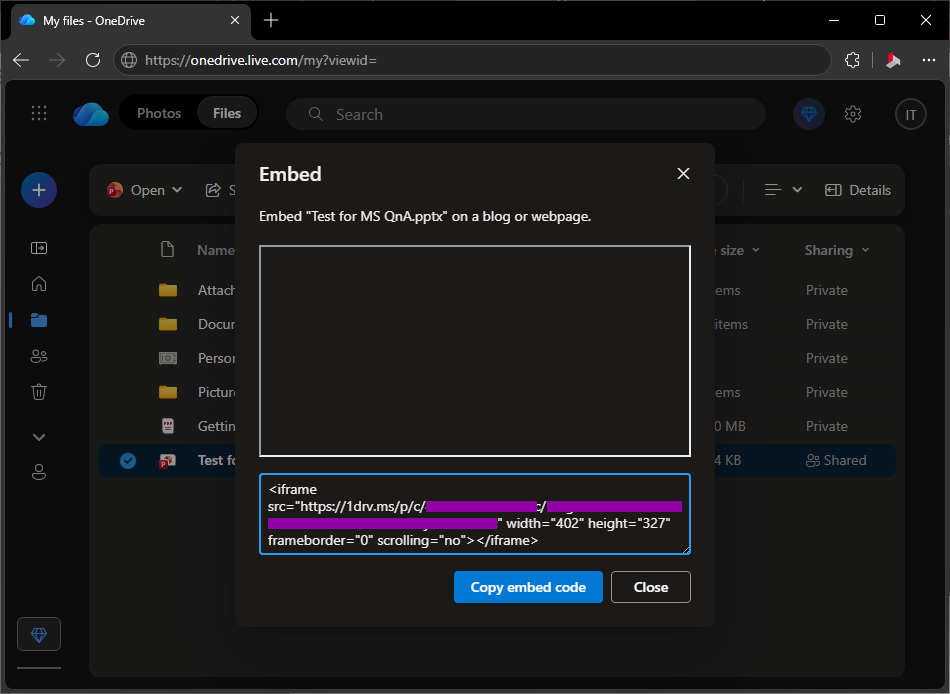Image resolution: width=950 pixels, height=694 pixels.
Task: Open the Documents folder row
Action: (497, 324)
